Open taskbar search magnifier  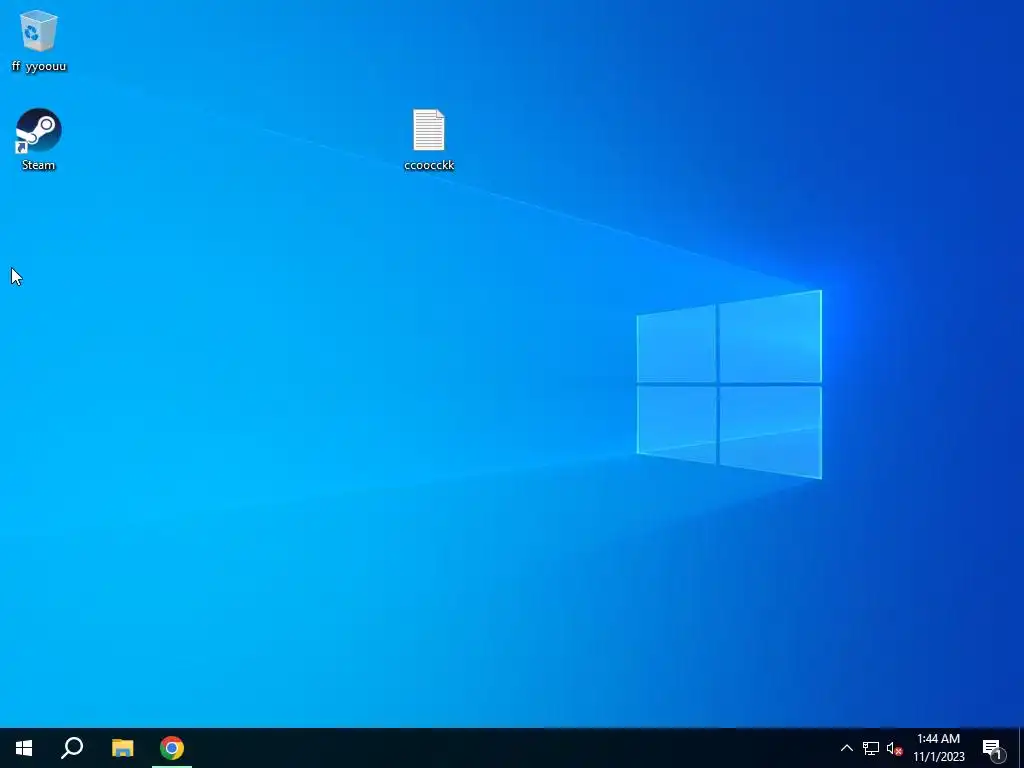[x=72, y=748]
